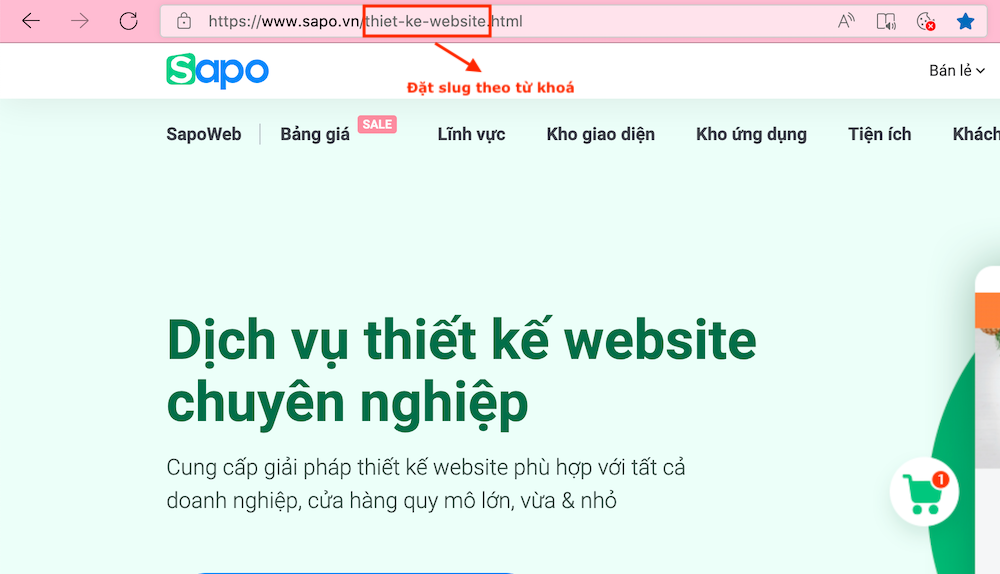The width and height of the screenshot is (1000, 574).
Task: Click the subtitle starting Cung cấp giải pháp
Action: [426, 467]
